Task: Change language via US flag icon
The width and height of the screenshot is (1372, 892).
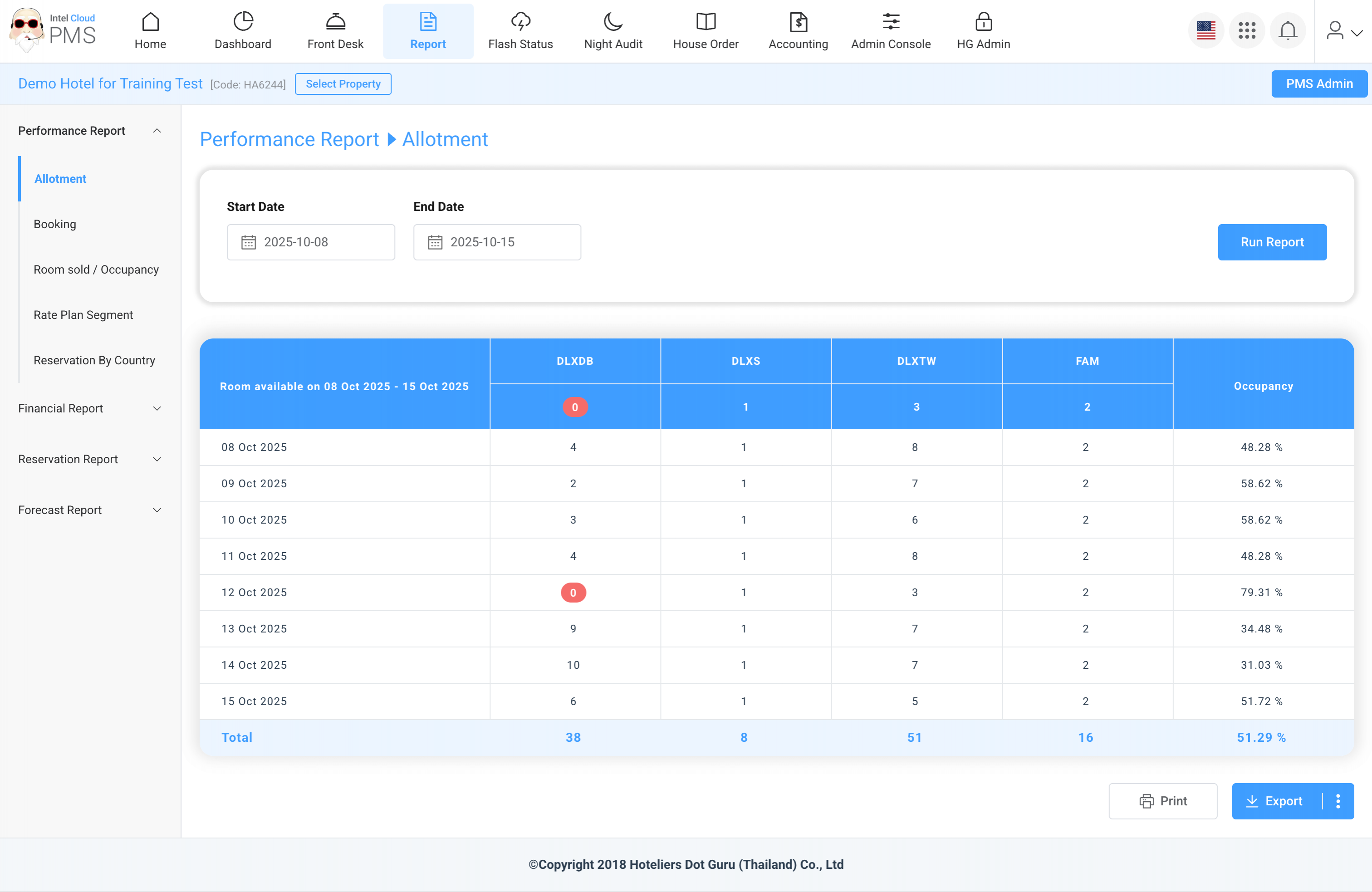Action: point(1205,30)
